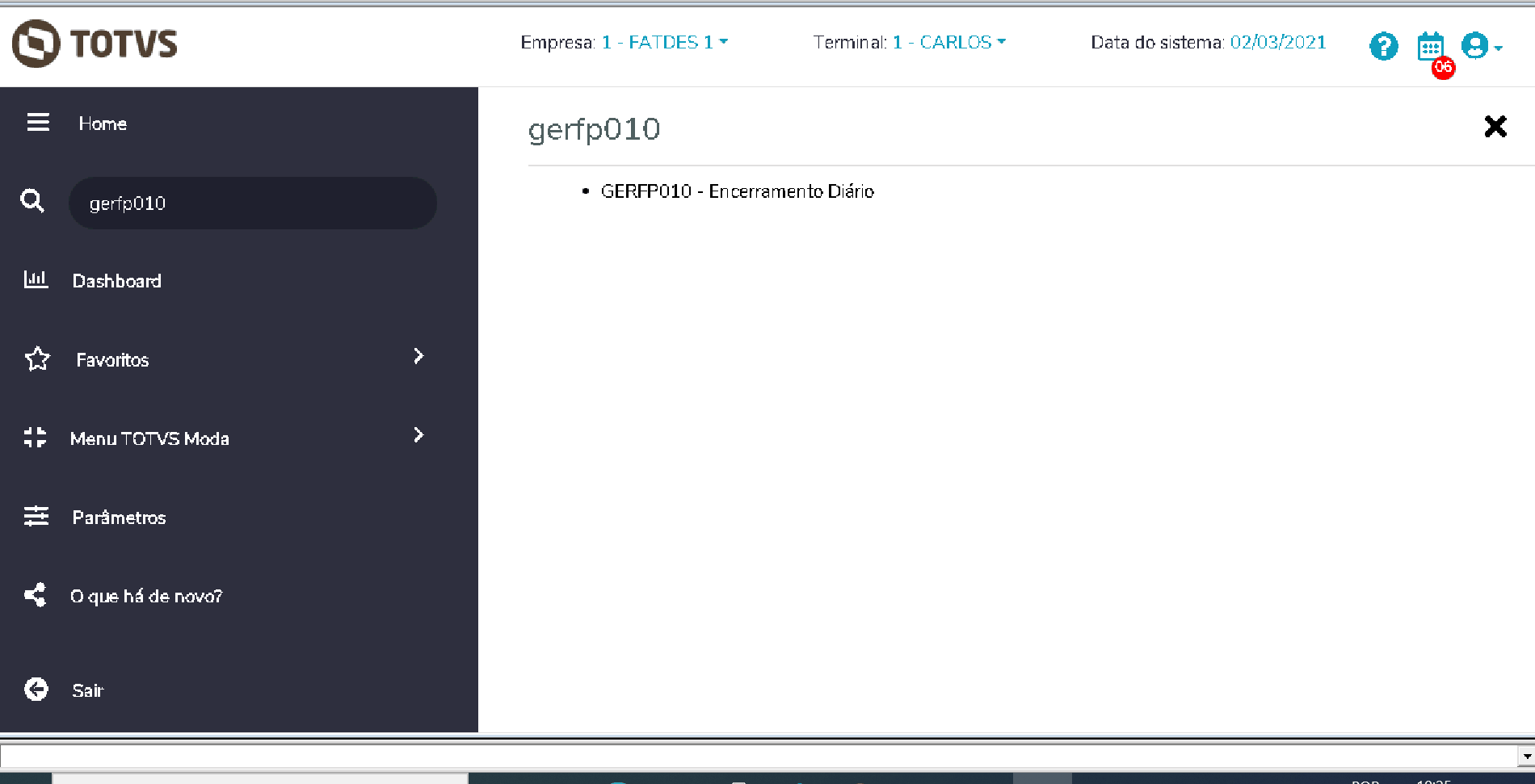Open the help question mark icon
The width and height of the screenshot is (1535, 784).
coord(1384,46)
